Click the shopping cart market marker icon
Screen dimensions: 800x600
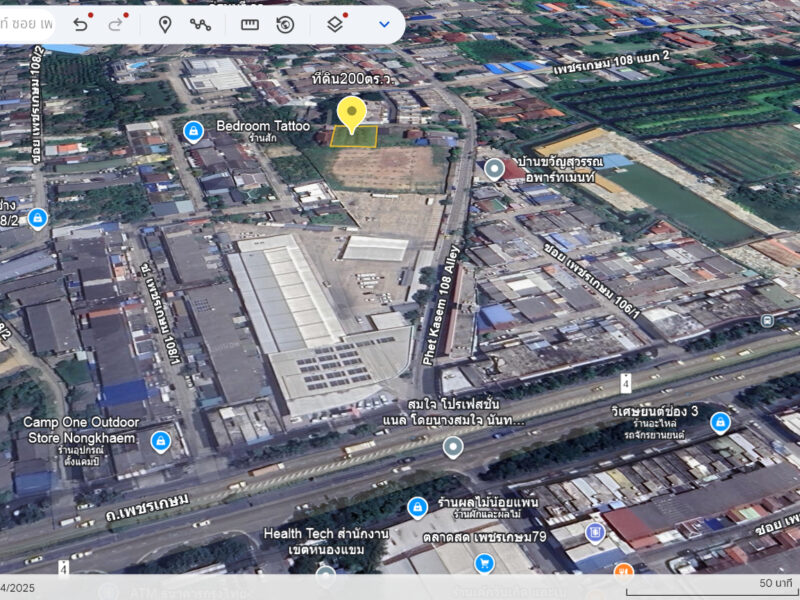pos(484,563)
